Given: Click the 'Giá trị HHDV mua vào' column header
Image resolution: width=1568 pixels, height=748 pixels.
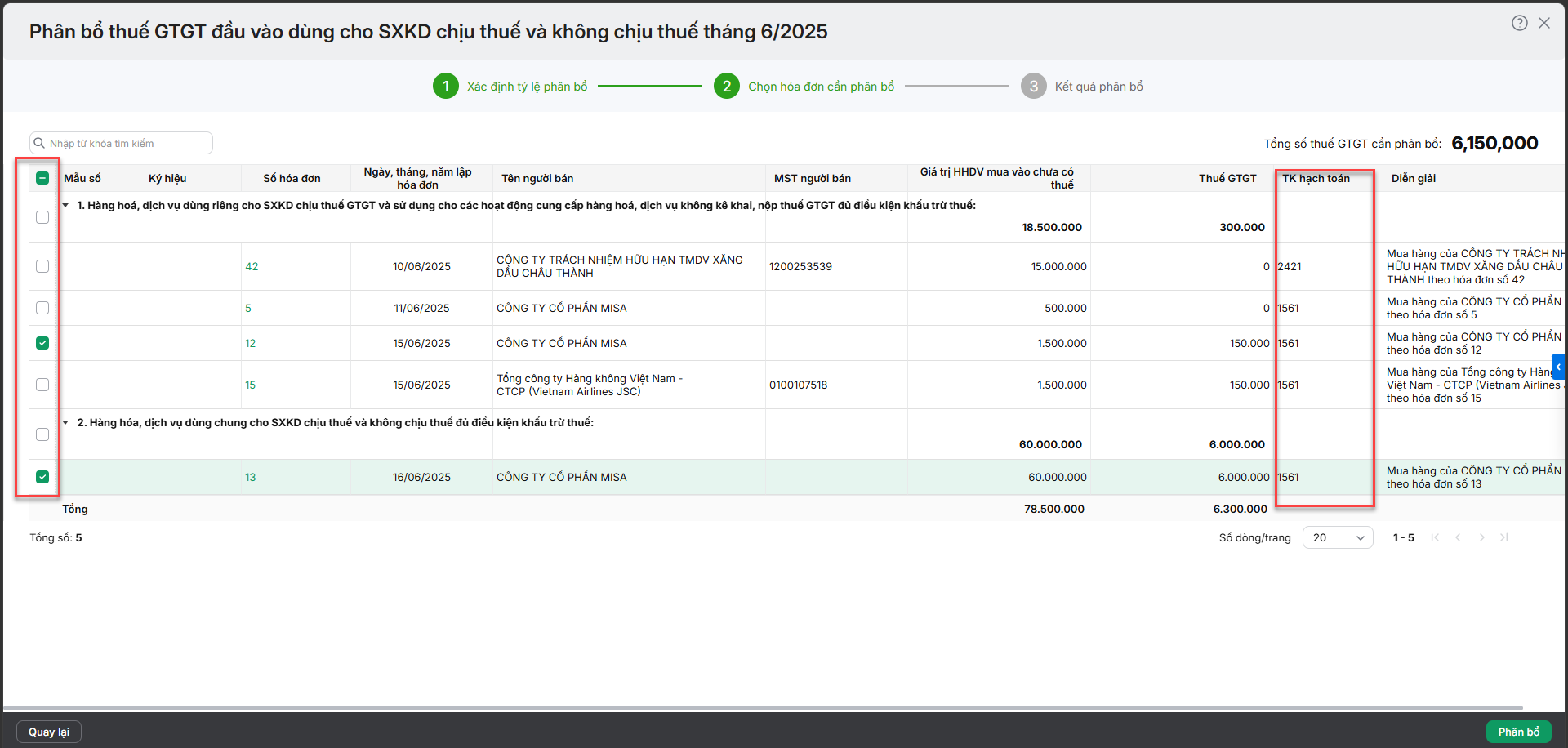Looking at the screenshot, I should pos(997,178).
